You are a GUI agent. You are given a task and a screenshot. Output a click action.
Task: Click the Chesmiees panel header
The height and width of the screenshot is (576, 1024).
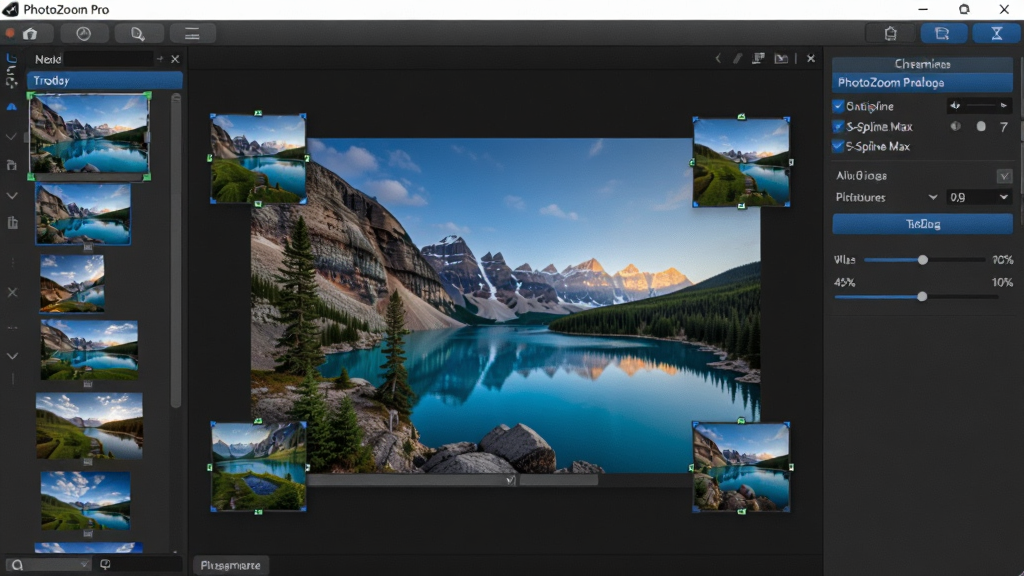(x=922, y=64)
